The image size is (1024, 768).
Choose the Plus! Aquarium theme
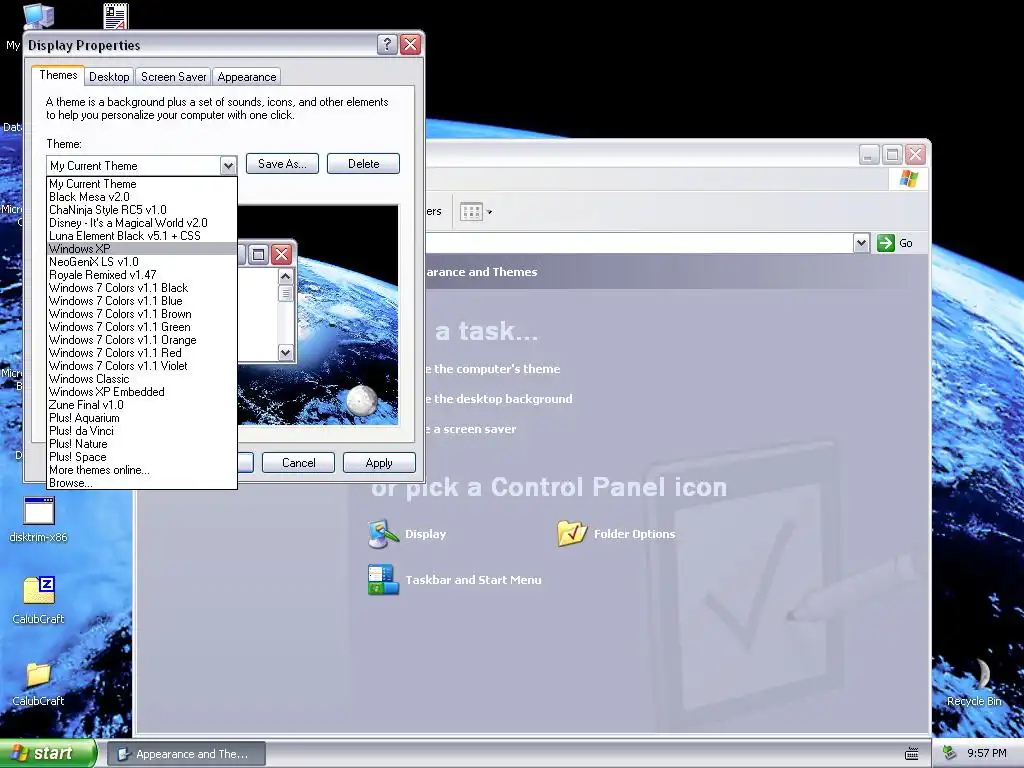tap(142, 418)
